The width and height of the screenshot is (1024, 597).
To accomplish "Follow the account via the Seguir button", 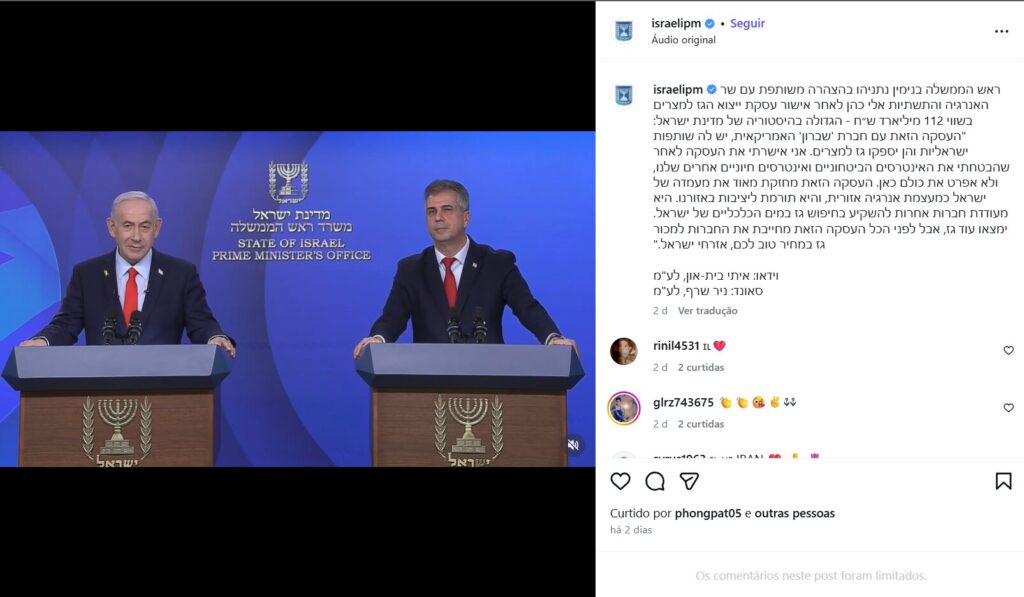I will [747, 24].
